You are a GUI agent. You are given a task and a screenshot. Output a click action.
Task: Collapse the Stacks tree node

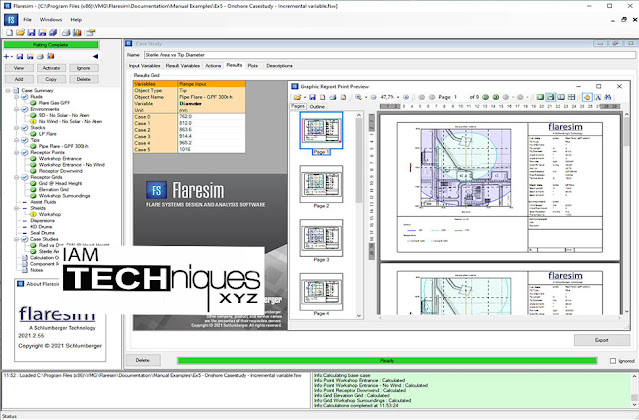(17, 128)
